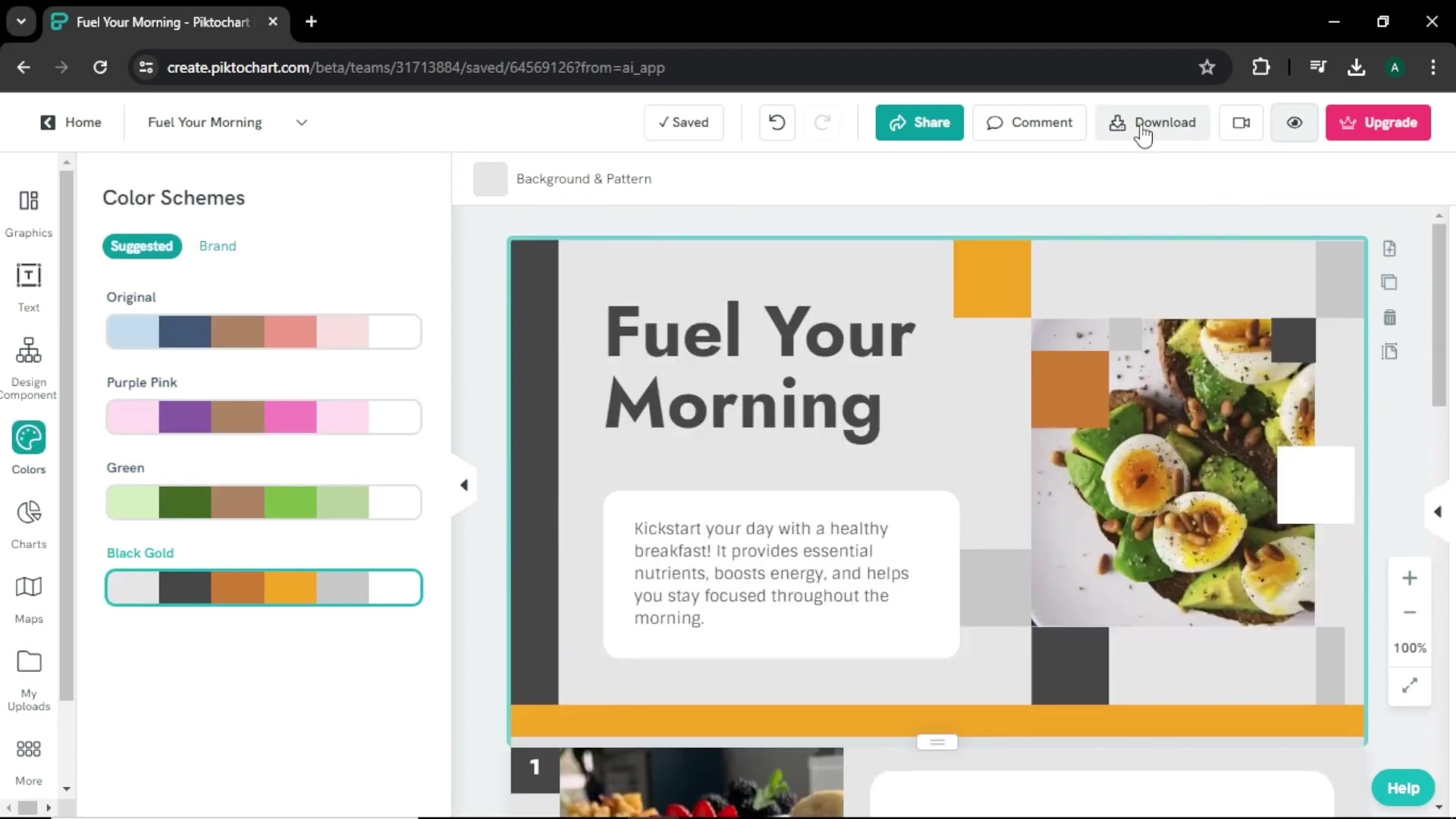Image resolution: width=1456 pixels, height=819 pixels.
Task: Expand the Fuel Your Morning title dropdown
Action: click(302, 122)
